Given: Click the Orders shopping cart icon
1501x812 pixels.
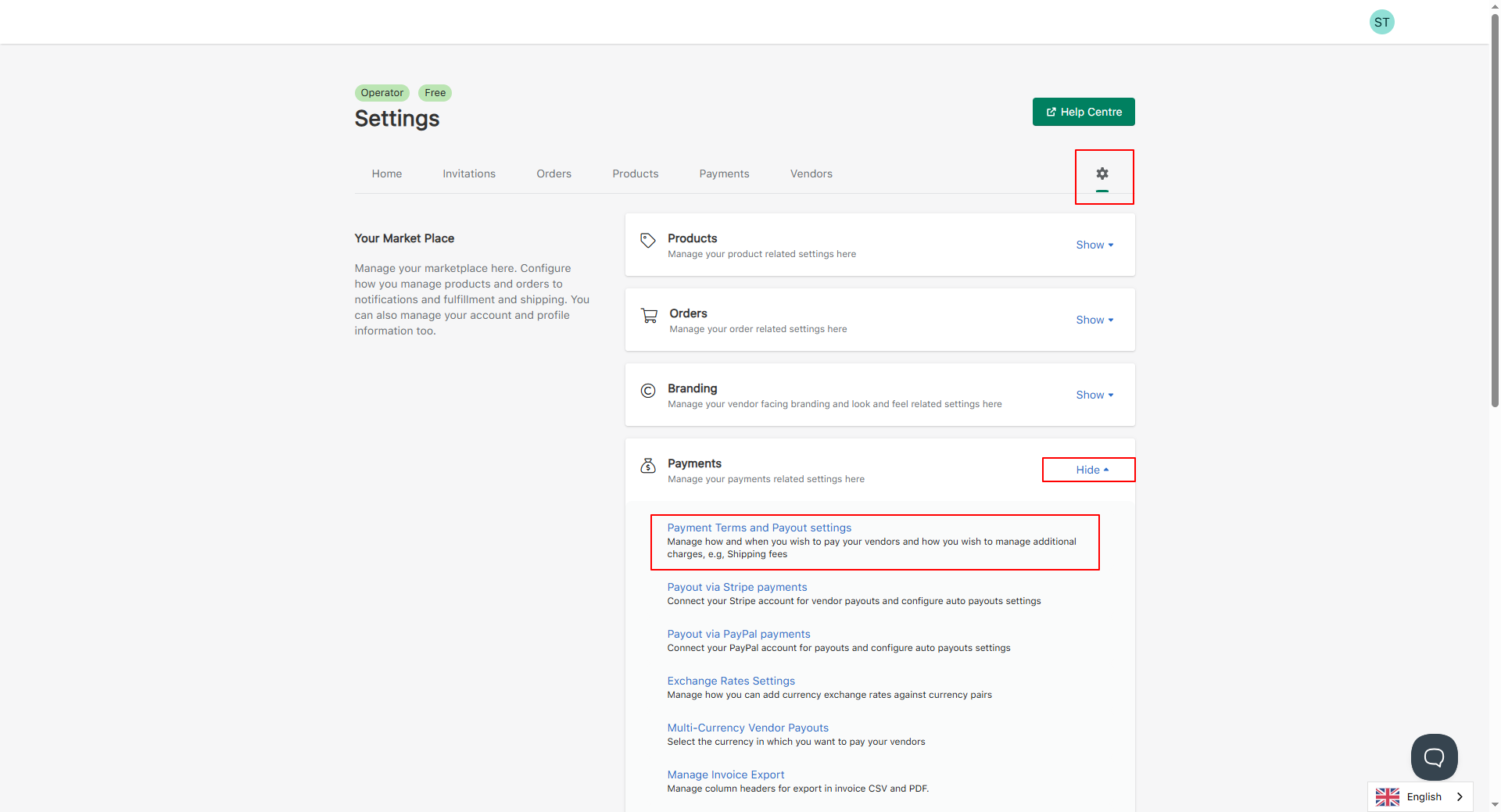Looking at the screenshot, I should [649, 316].
